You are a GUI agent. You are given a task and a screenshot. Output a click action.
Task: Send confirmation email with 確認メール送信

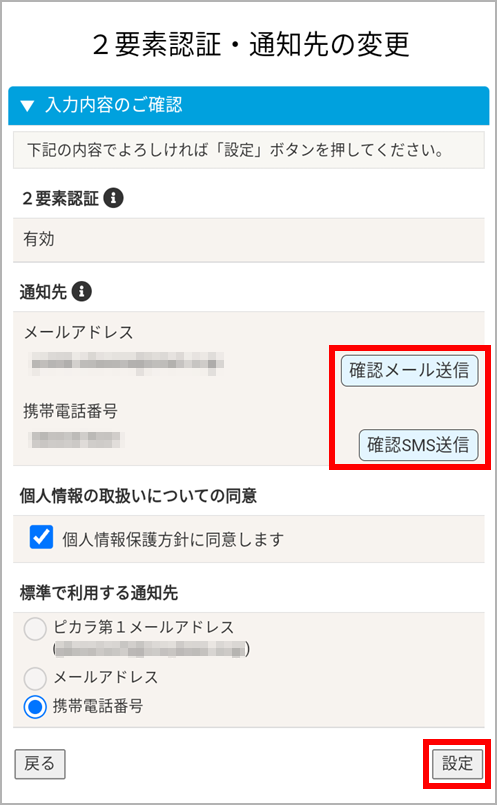click(x=409, y=371)
